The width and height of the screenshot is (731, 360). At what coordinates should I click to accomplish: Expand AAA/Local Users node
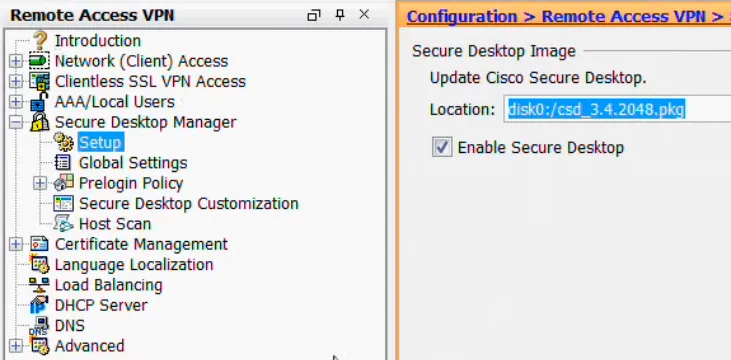(x=16, y=102)
